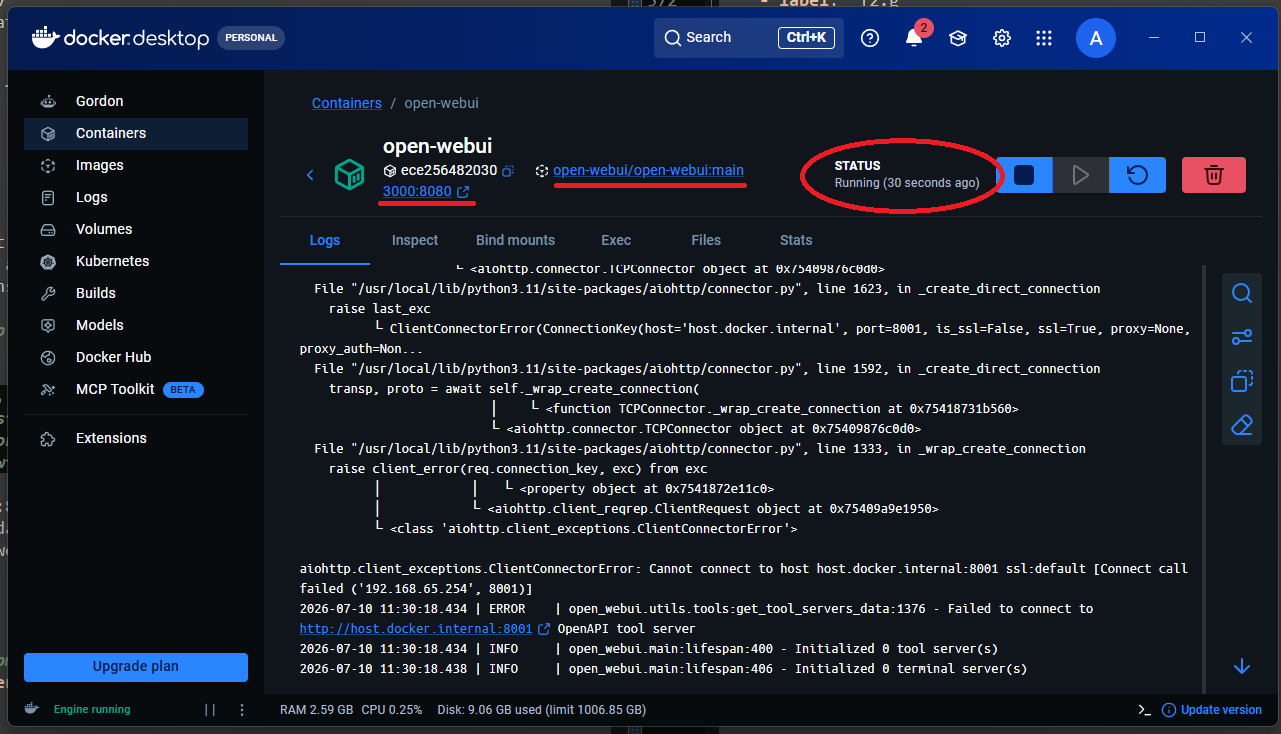Open the Learning center graduation-cap icon
This screenshot has width=1281, height=734.
958,38
